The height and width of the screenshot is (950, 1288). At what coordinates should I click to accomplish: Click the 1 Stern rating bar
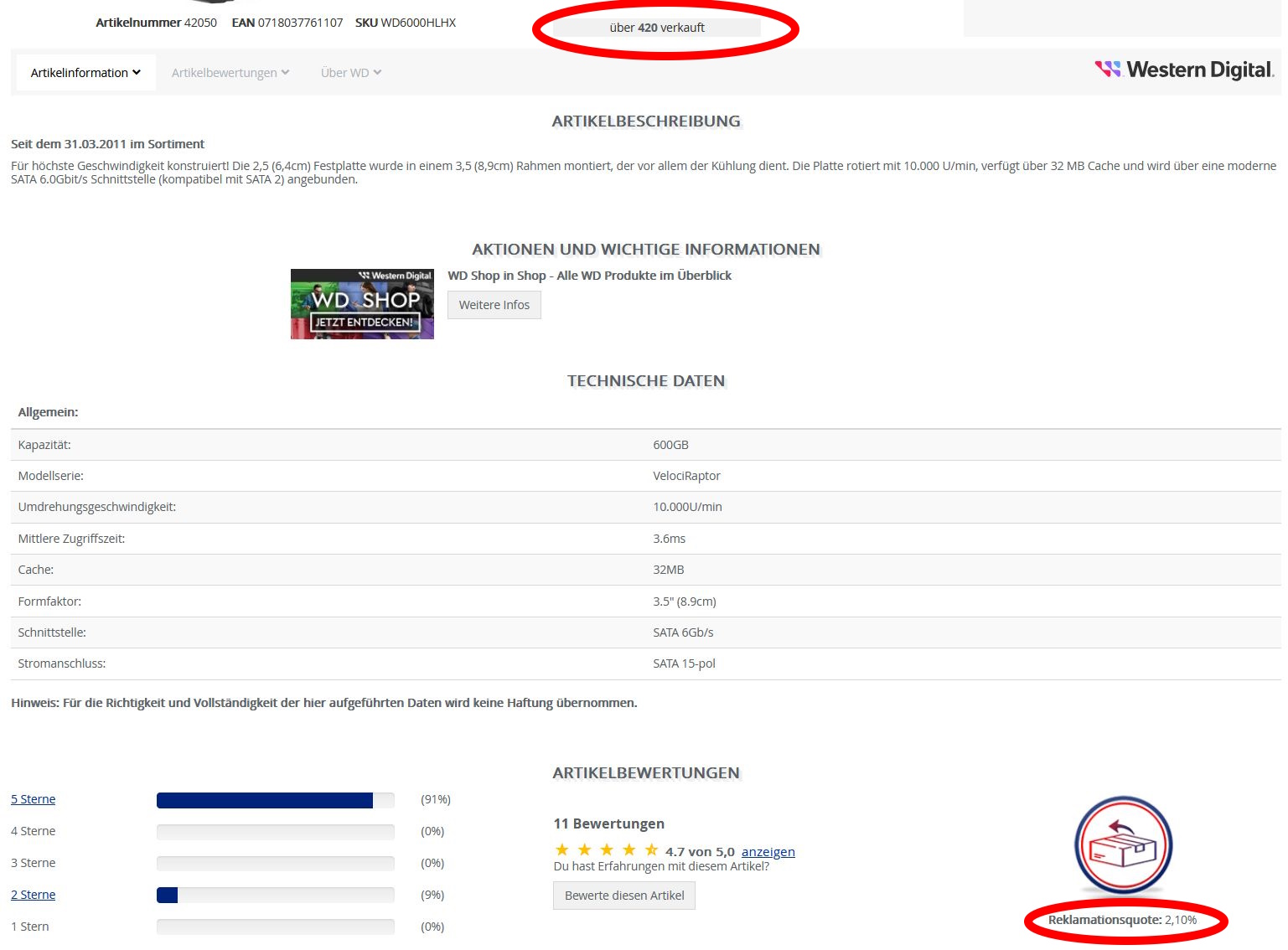tap(276, 927)
